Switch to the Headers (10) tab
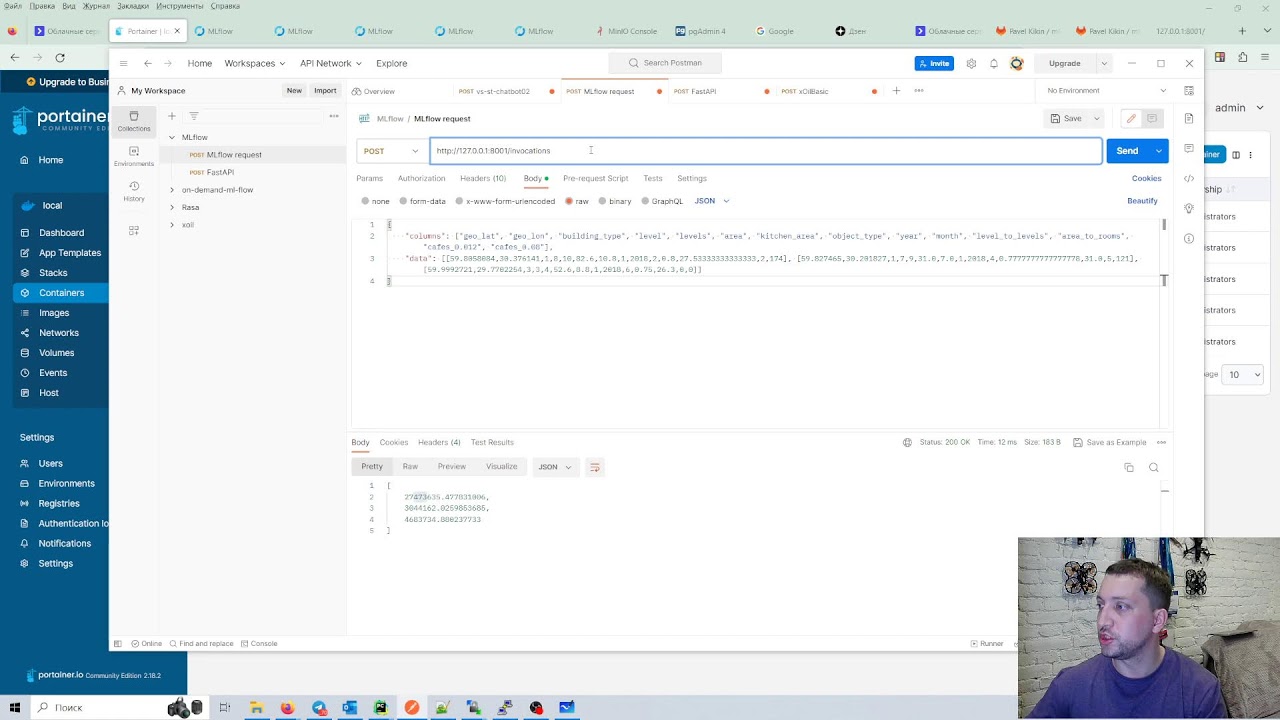 pyautogui.click(x=483, y=178)
